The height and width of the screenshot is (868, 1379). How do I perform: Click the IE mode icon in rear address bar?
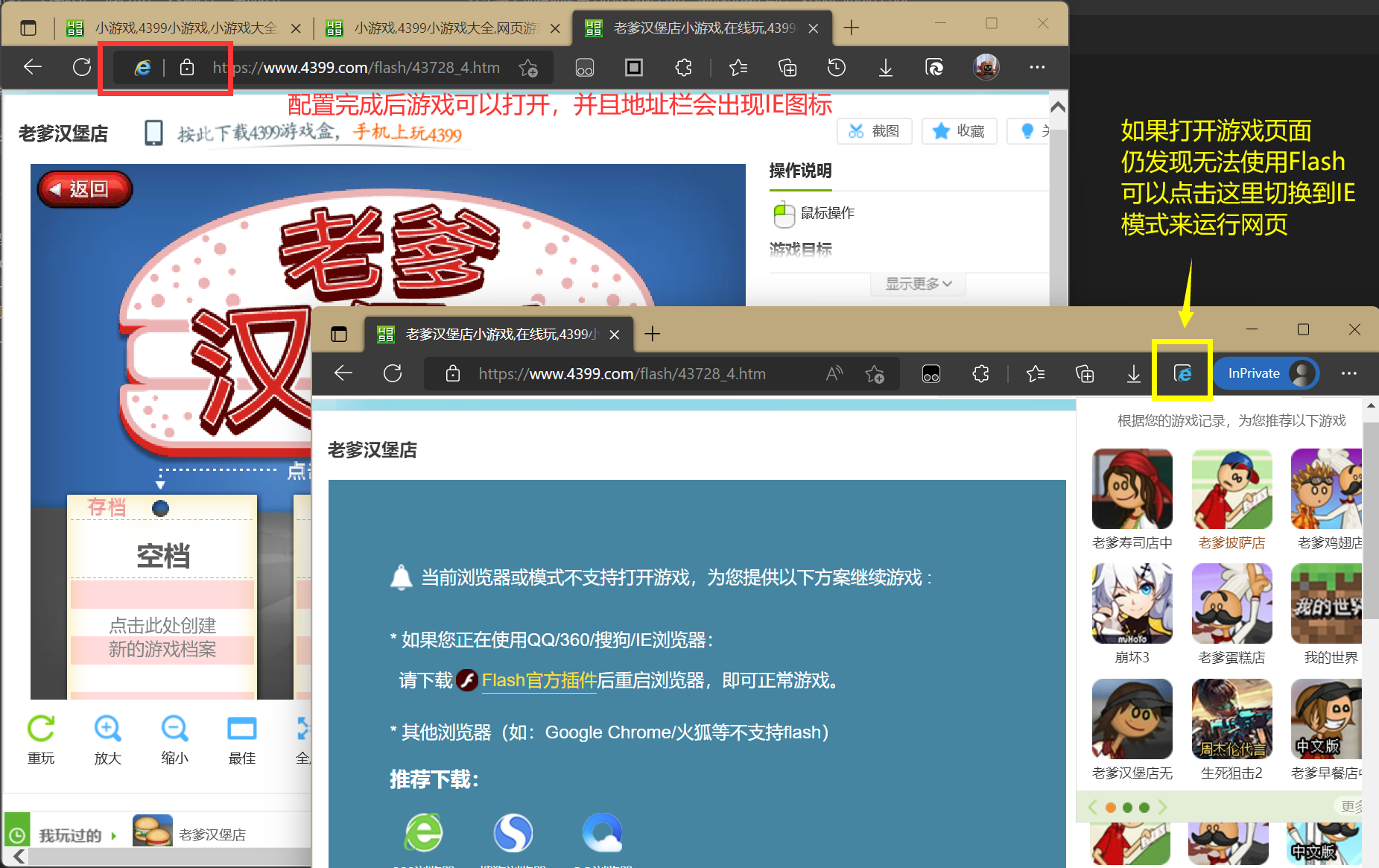click(x=142, y=68)
